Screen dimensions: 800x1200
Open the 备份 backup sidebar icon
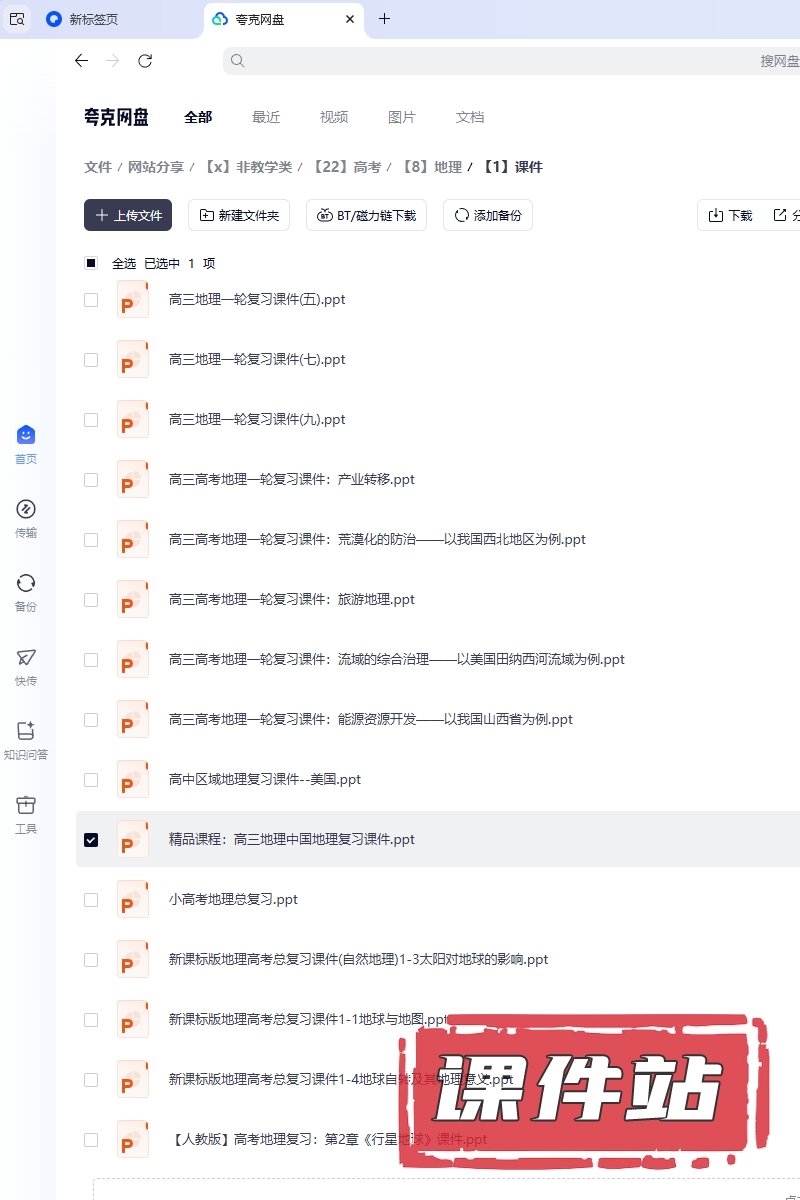[26, 584]
